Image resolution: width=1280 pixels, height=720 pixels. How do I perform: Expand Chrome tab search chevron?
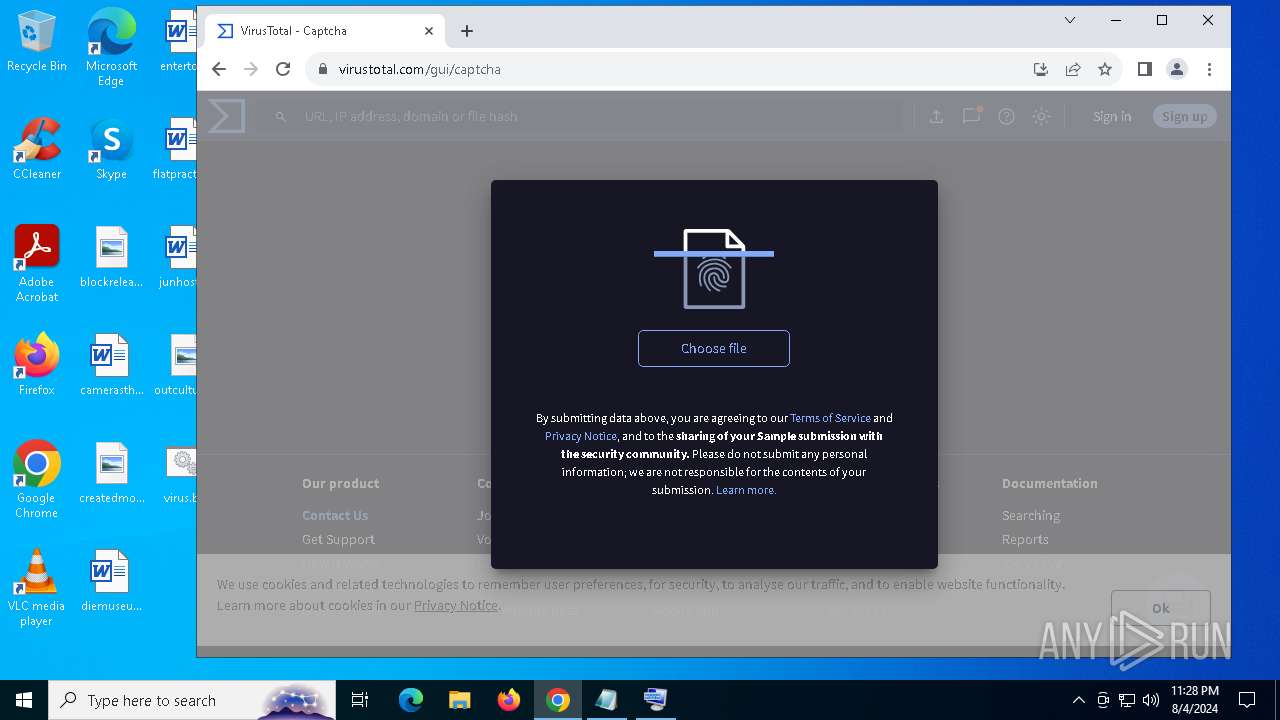pyautogui.click(x=1070, y=20)
